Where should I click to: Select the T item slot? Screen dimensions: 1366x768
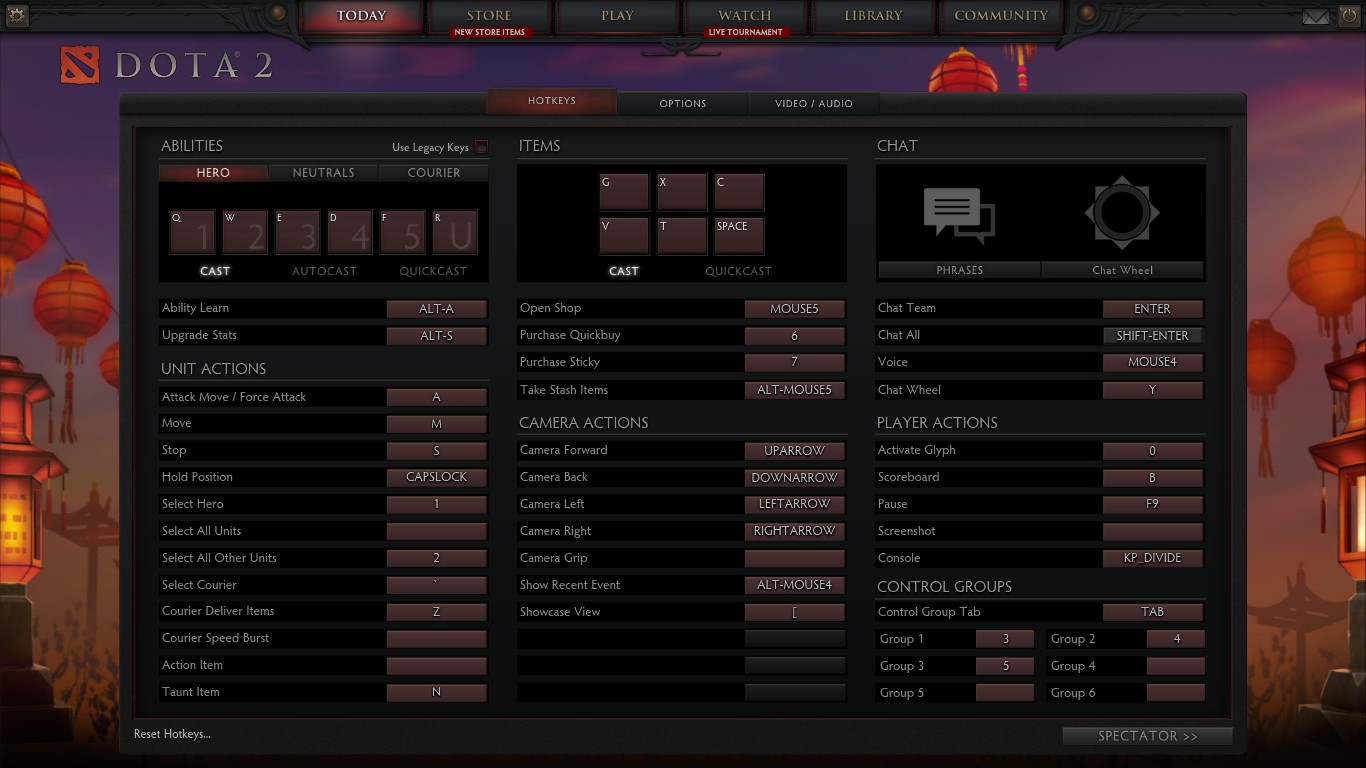click(682, 236)
